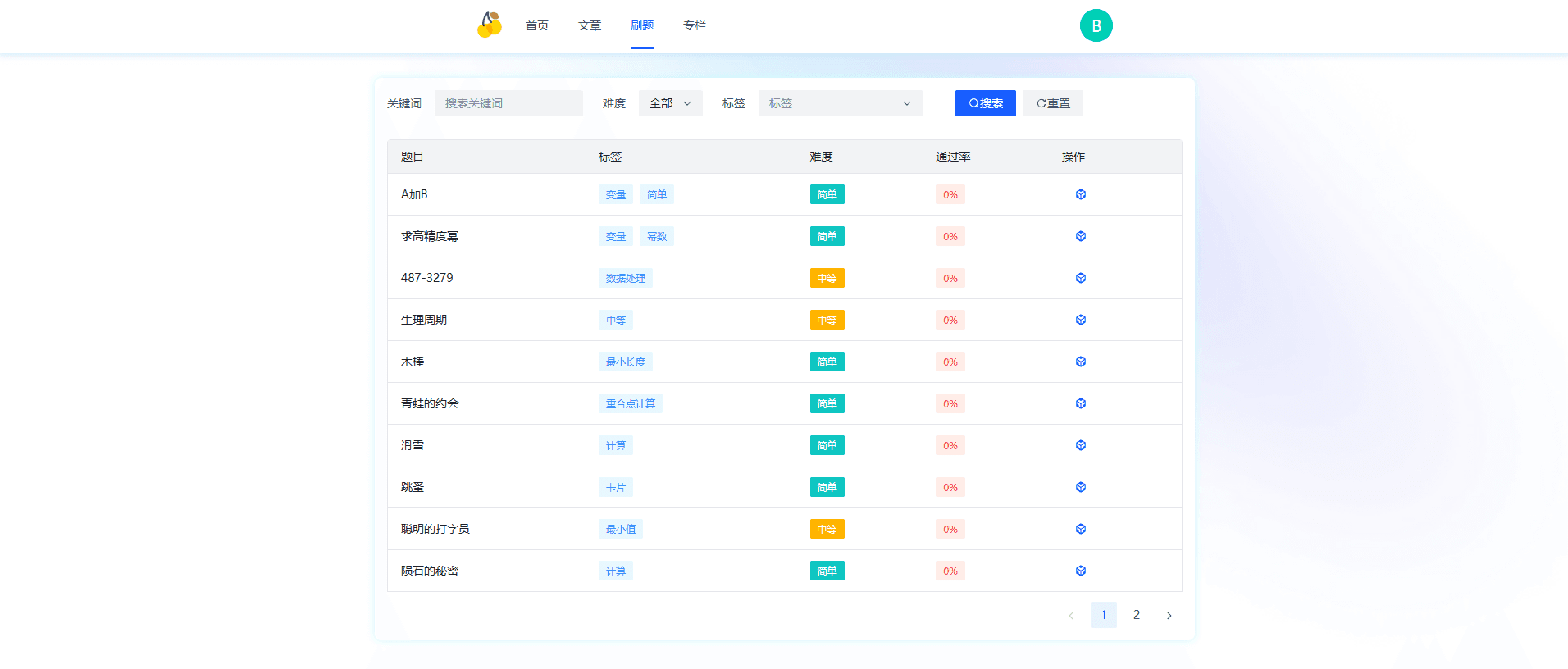1568x669 pixels.
Task: Click the 数据处理 tag
Action: click(626, 278)
